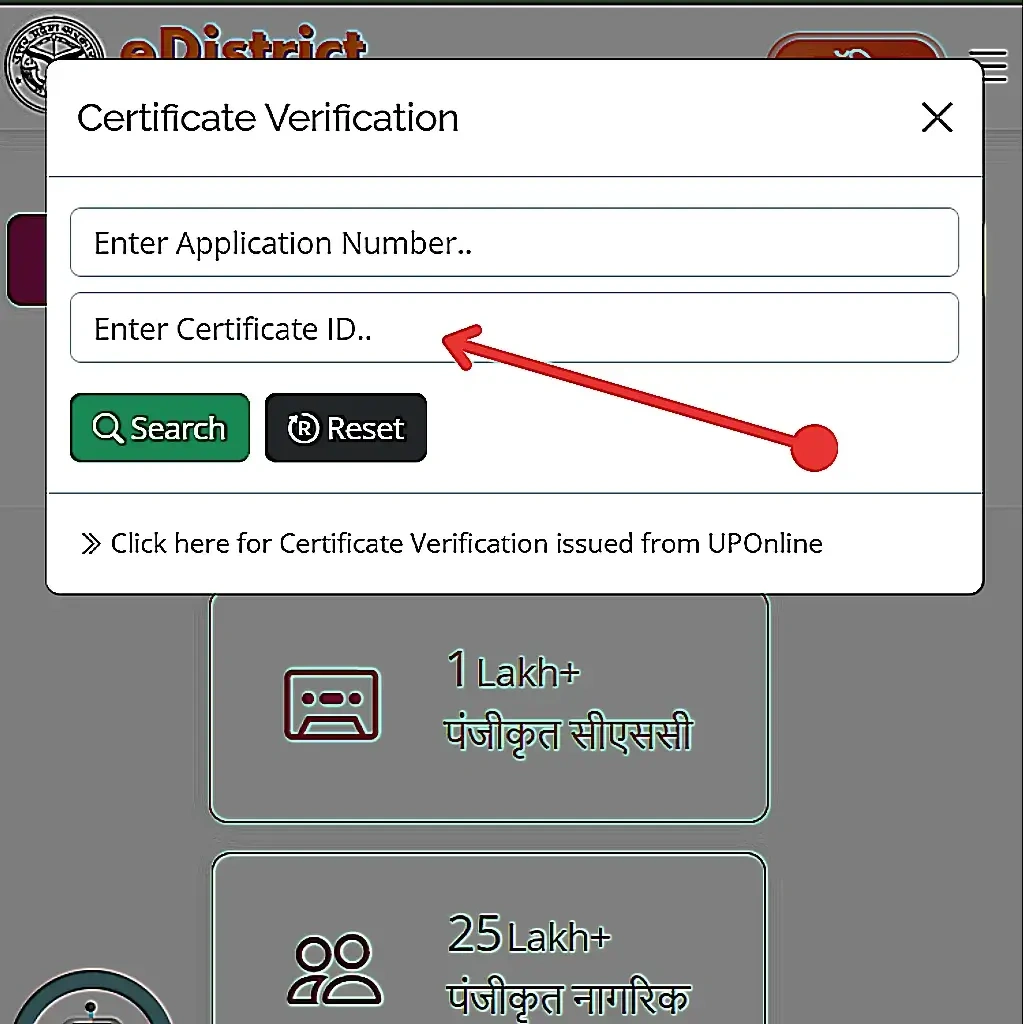Open the UPOnline certificate verification link
This screenshot has width=1024, height=1024.
466,544
